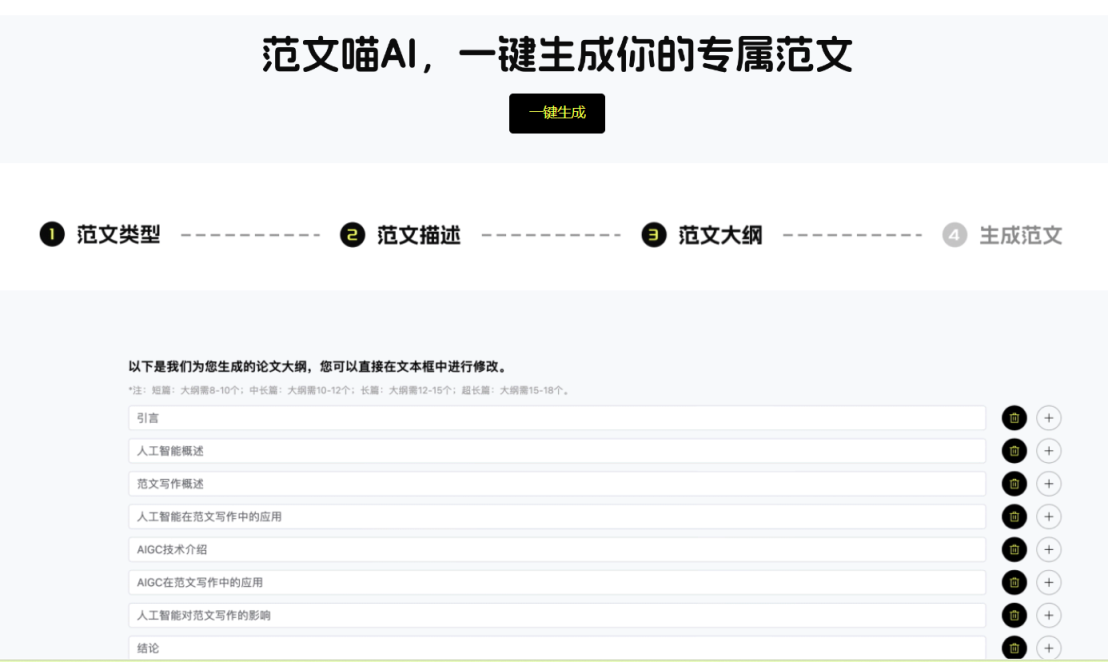
Task: Click into the 结论 outline field
Action: click(557, 648)
